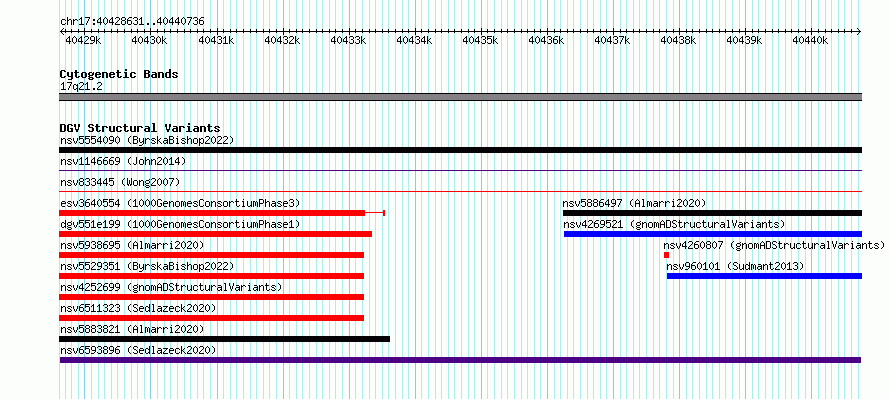Viewport: 890px width, 399px height.
Task: Click the esv3640554 (1000GenomesConsortiumPhase3) label
Action: coord(180,203)
